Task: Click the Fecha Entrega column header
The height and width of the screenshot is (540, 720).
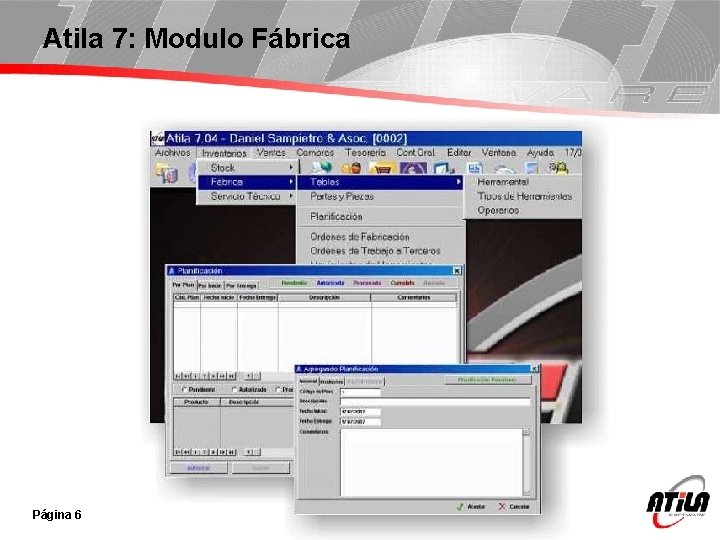Action: (258, 298)
